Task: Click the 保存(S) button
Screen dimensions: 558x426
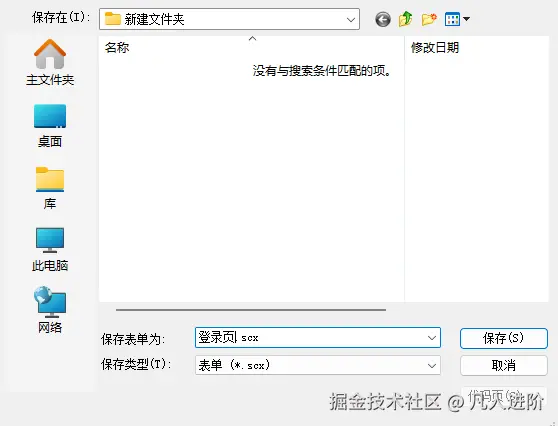Action: (x=504, y=338)
